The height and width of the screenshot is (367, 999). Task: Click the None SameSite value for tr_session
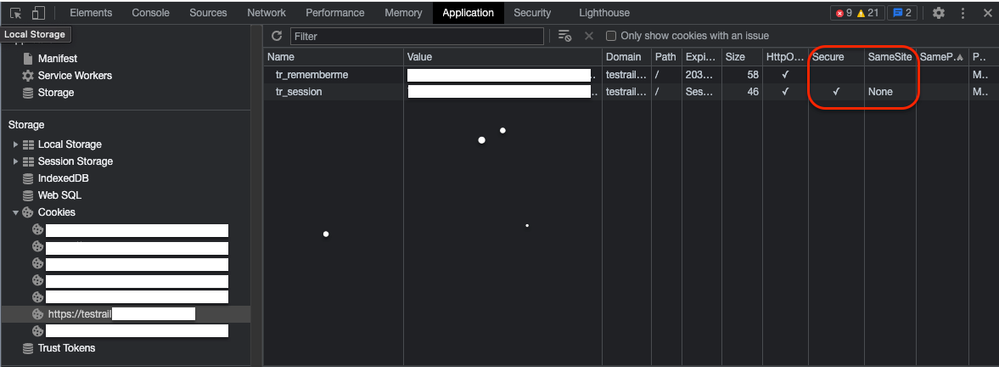tap(880, 92)
